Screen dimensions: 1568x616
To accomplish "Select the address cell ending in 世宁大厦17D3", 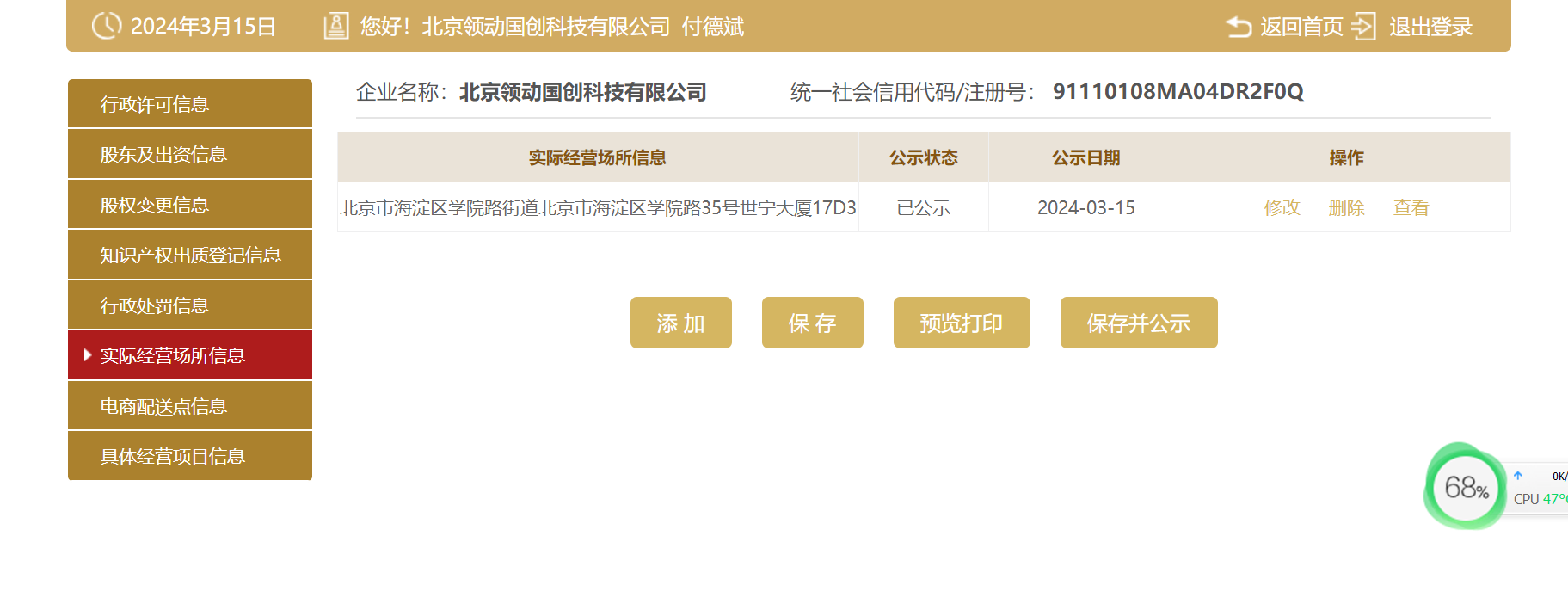I will coord(598,207).
